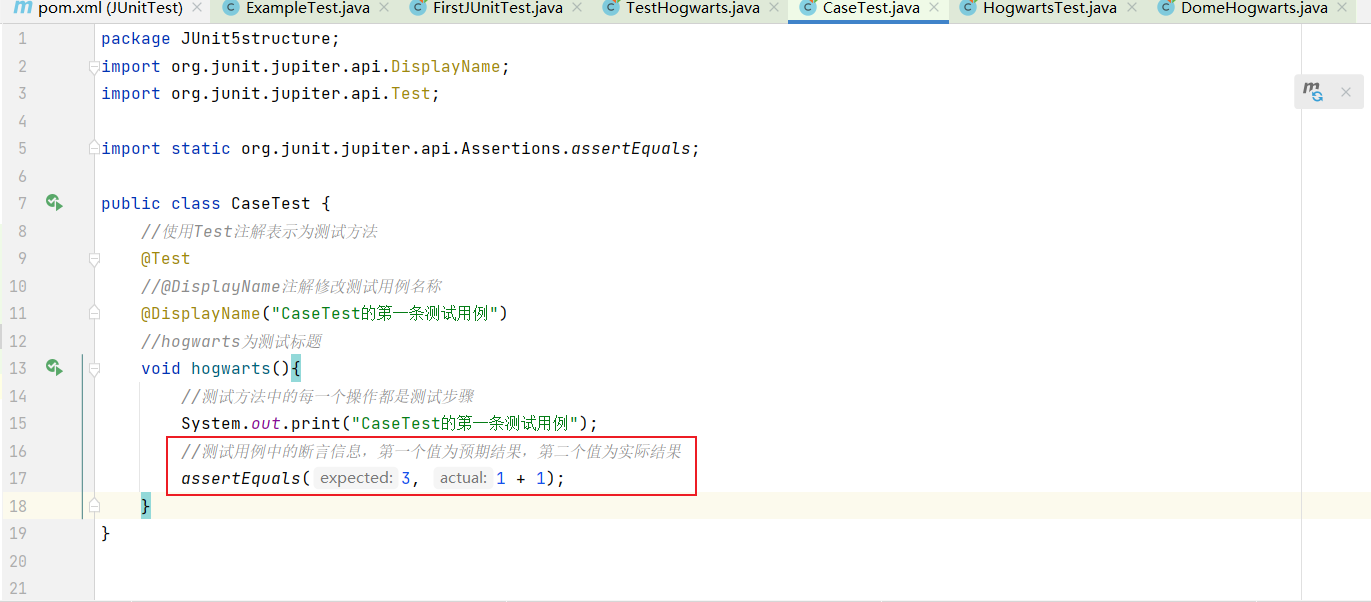Click the Maven load changes icon
The width and height of the screenshot is (1371, 602).
pos(1313,92)
